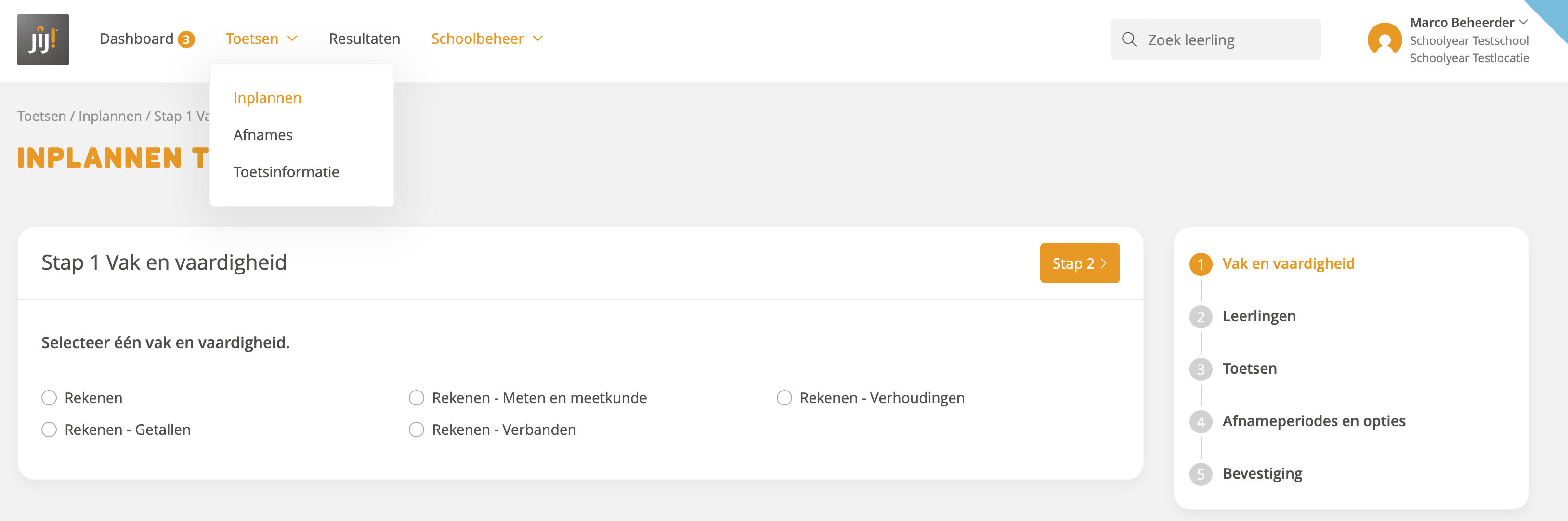Image resolution: width=1568 pixels, height=521 pixels.
Task: Select Rekenen - Verhoudingen radio button
Action: (x=784, y=398)
